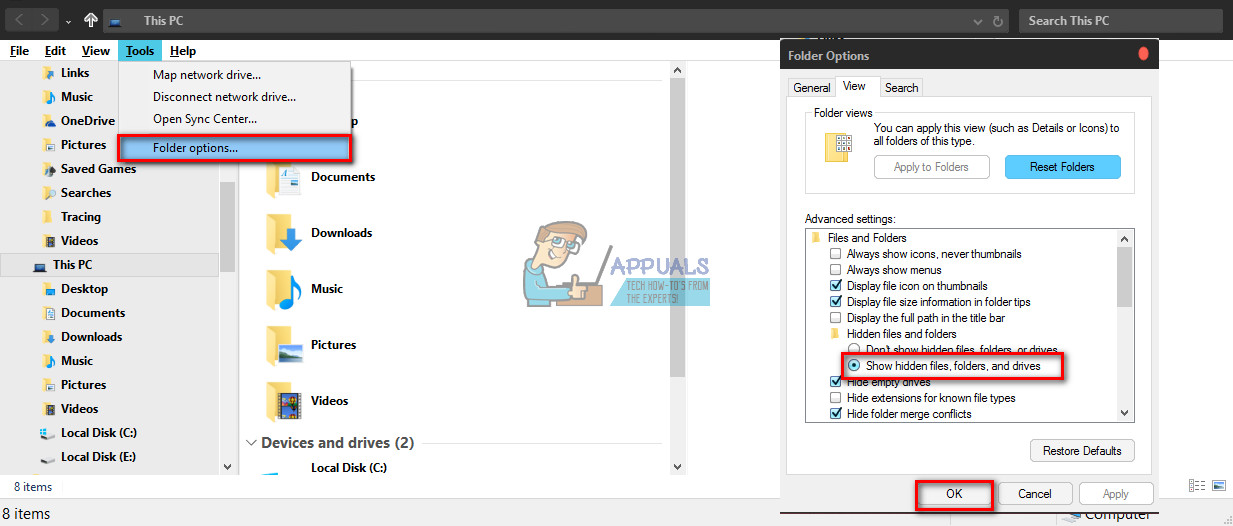Select Local Disk (C:) in sidebar
Screen dimensions: 1233x526
coord(88,433)
